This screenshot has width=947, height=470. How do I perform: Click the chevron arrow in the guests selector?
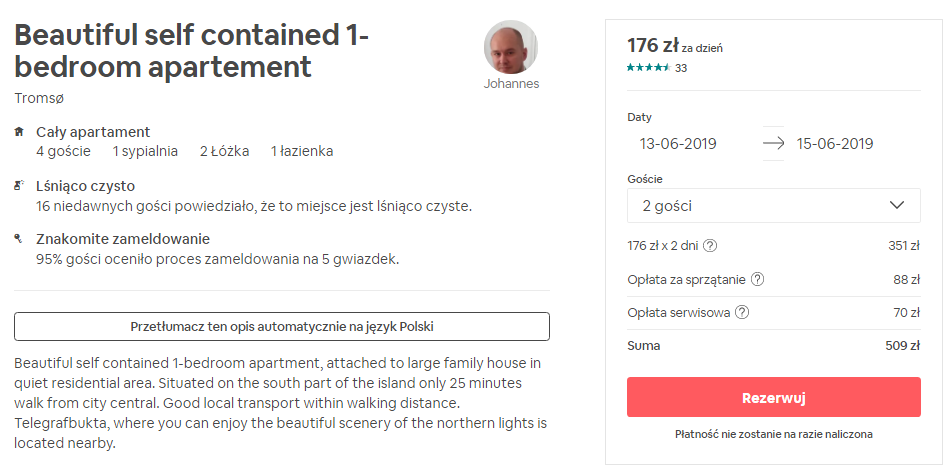tap(897, 205)
